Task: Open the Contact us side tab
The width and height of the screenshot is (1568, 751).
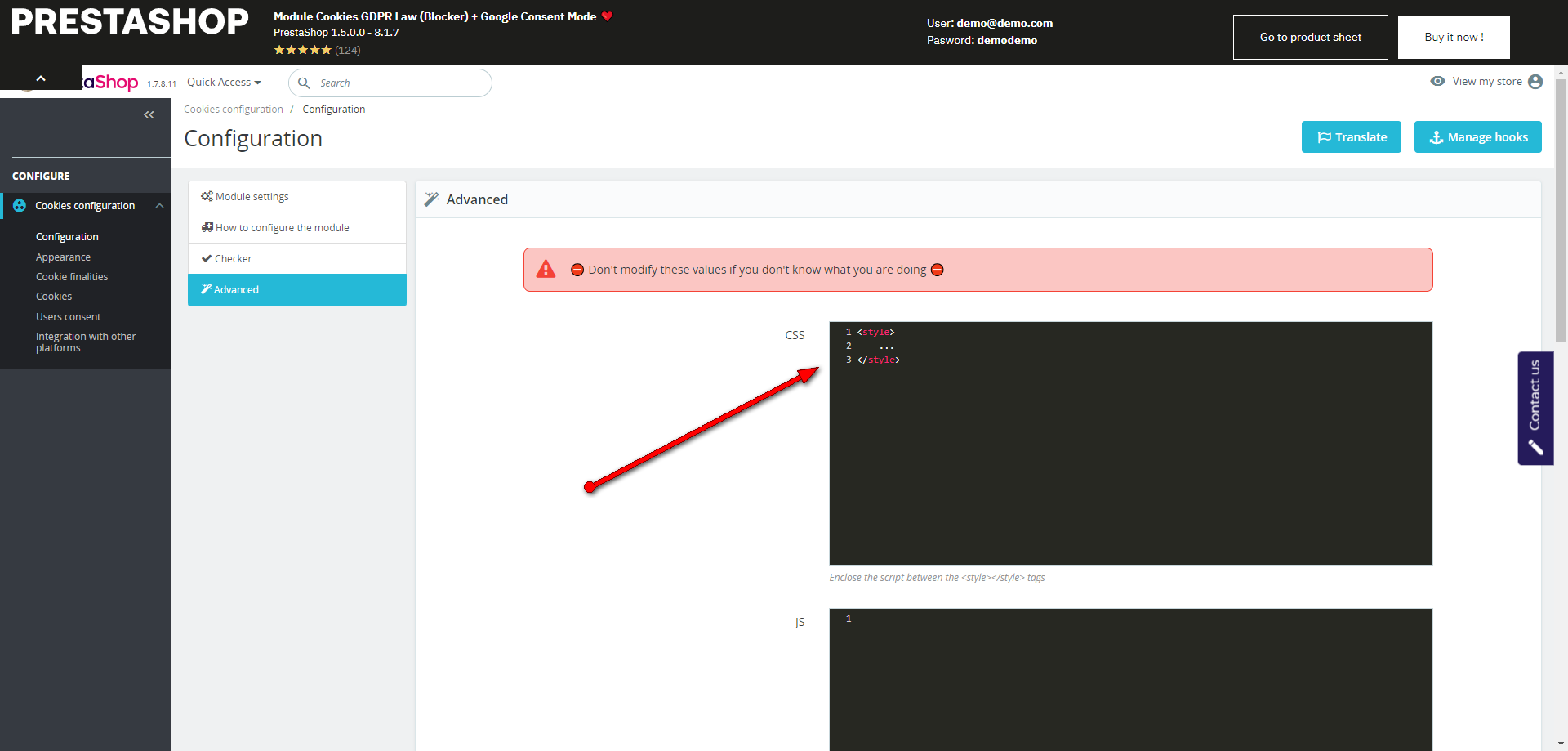Action: (x=1535, y=409)
